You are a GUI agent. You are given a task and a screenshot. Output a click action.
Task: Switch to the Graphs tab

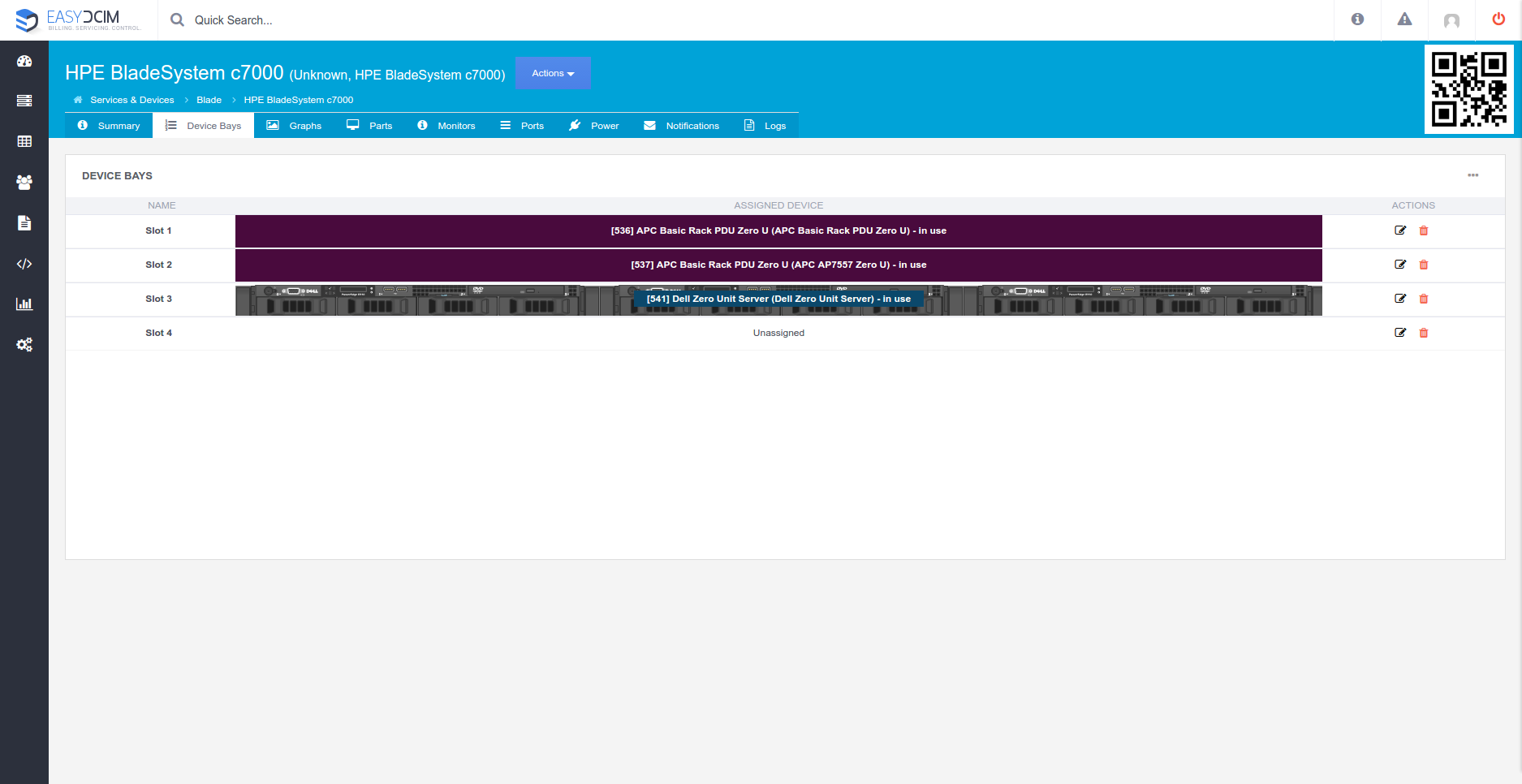click(x=294, y=126)
